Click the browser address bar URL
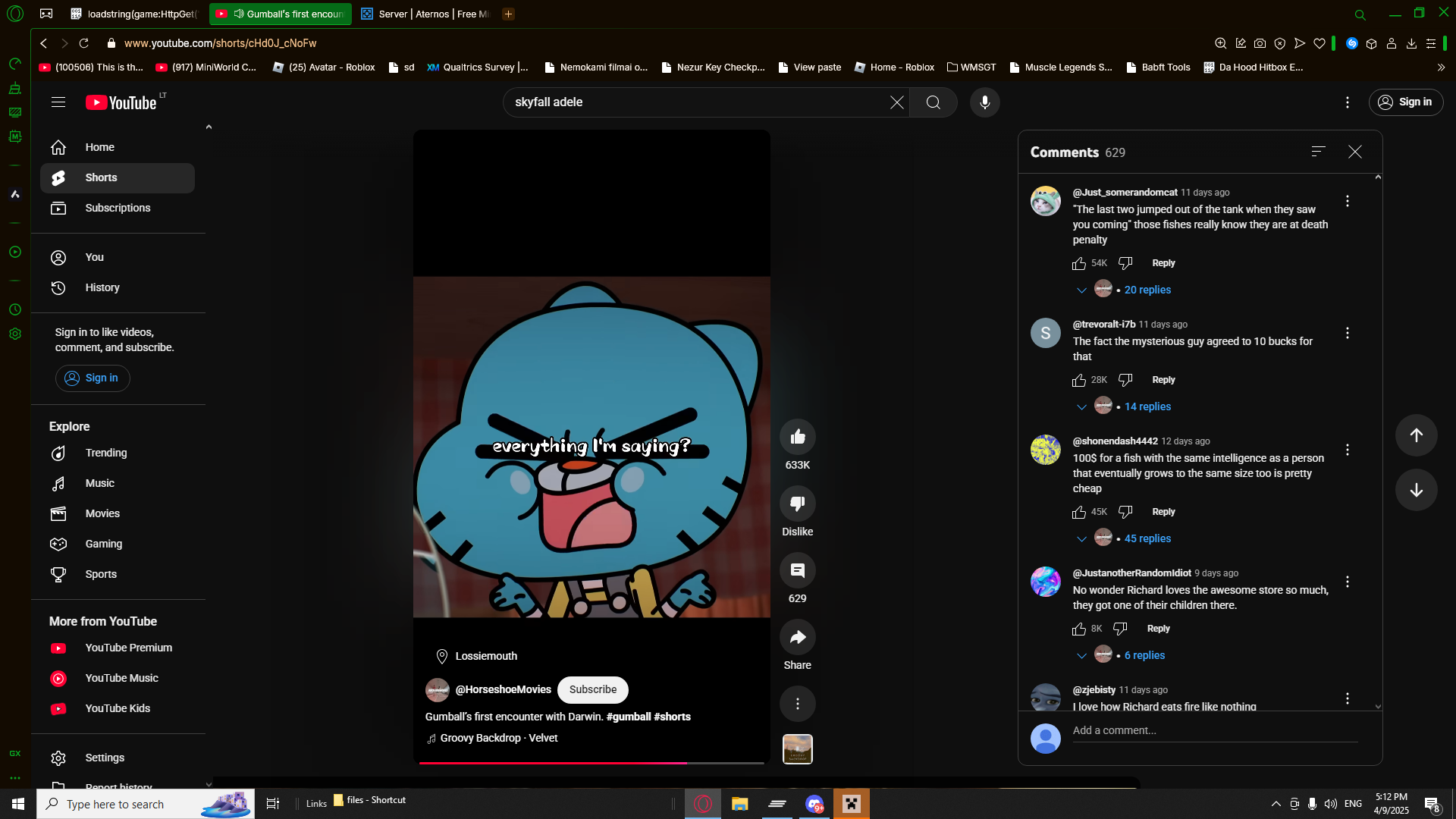Image resolution: width=1456 pixels, height=819 pixels. [220, 43]
